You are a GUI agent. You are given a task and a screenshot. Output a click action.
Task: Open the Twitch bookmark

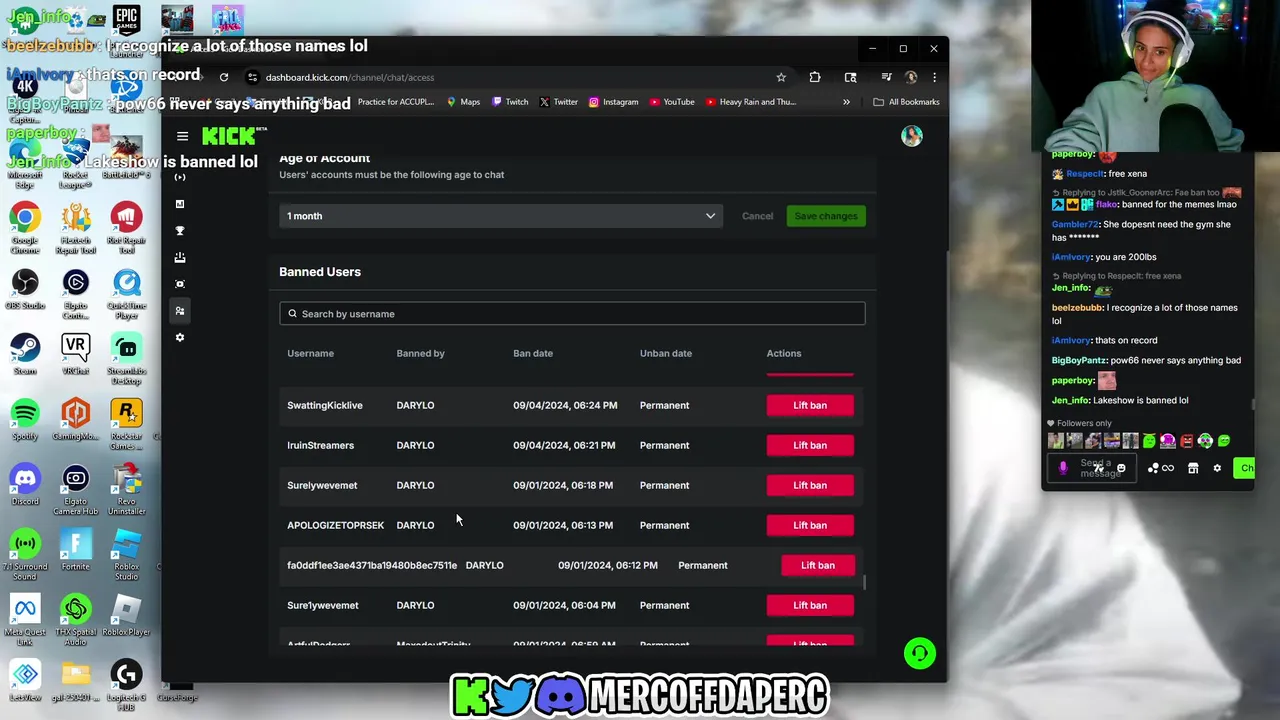coord(509,102)
